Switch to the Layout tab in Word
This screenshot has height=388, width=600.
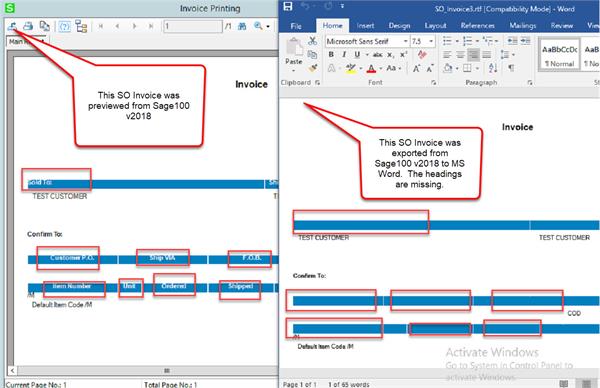[x=435, y=26]
